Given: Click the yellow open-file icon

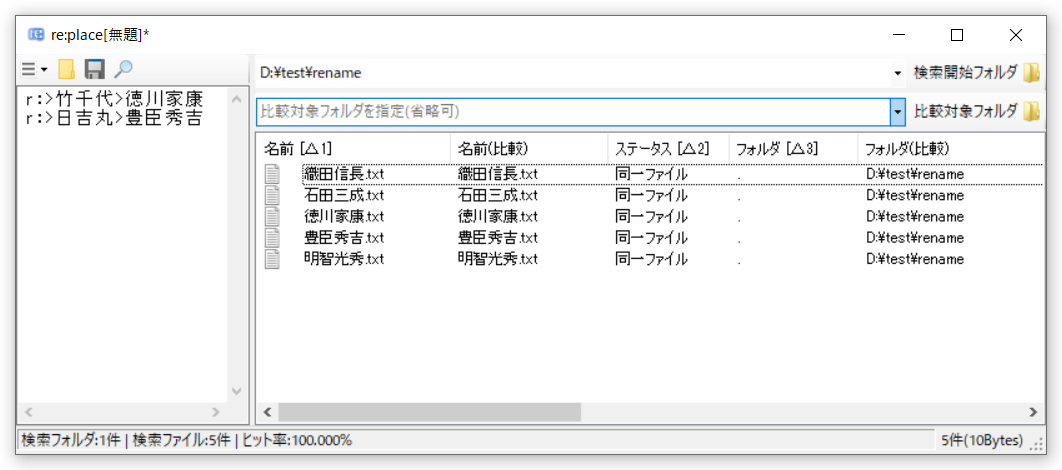Looking at the screenshot, I should [x=66, y=69].
